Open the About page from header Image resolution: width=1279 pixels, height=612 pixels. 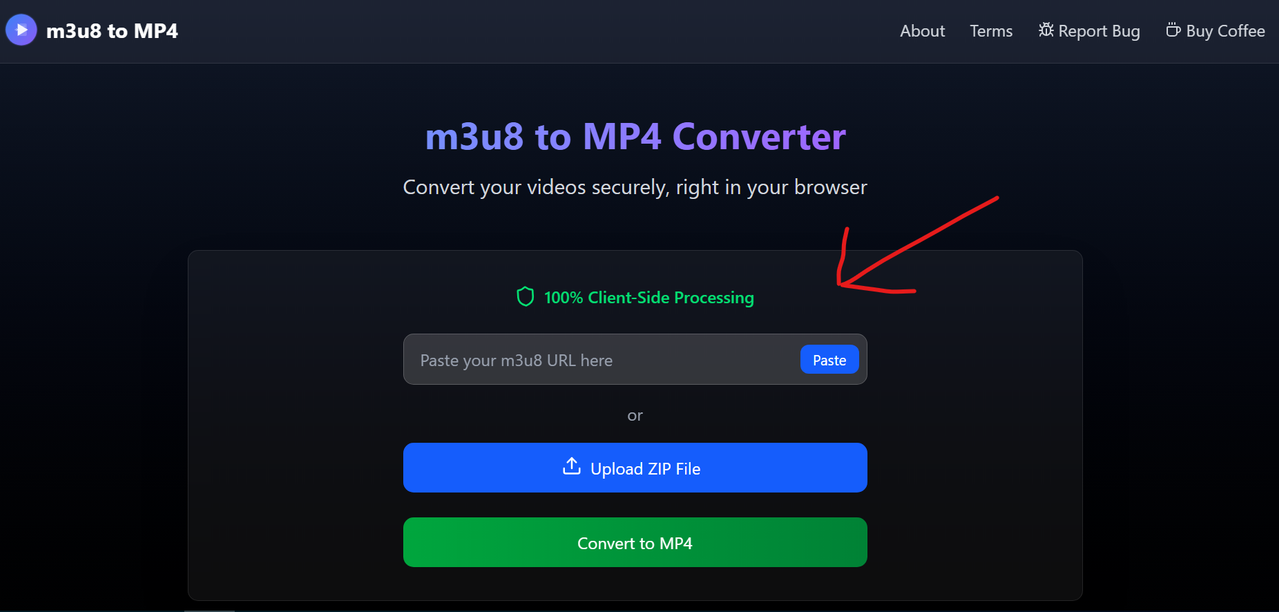[x=922, y=31]
